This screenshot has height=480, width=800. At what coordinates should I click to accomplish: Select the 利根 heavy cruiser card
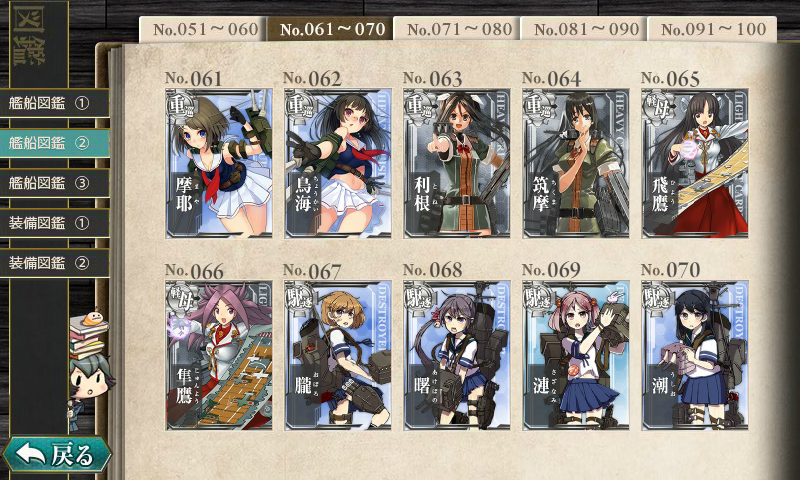coord(457,163)
